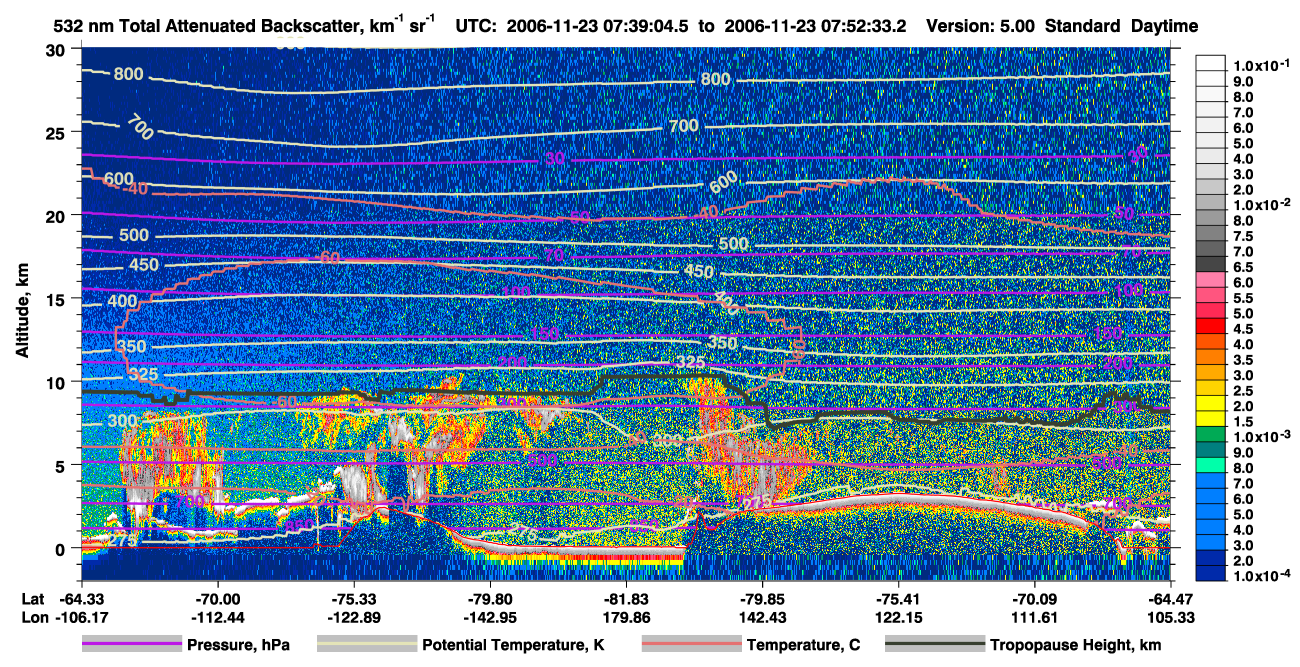Click colorbar label 7.5
Screen dimensions: 1300x667
(x=1245, y=236)
